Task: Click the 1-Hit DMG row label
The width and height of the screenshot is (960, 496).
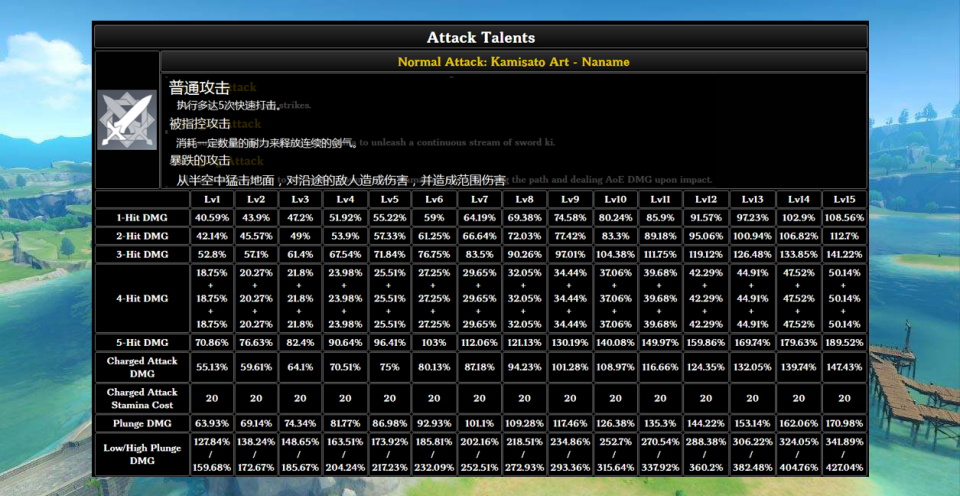Action: (x=142, y=217)
